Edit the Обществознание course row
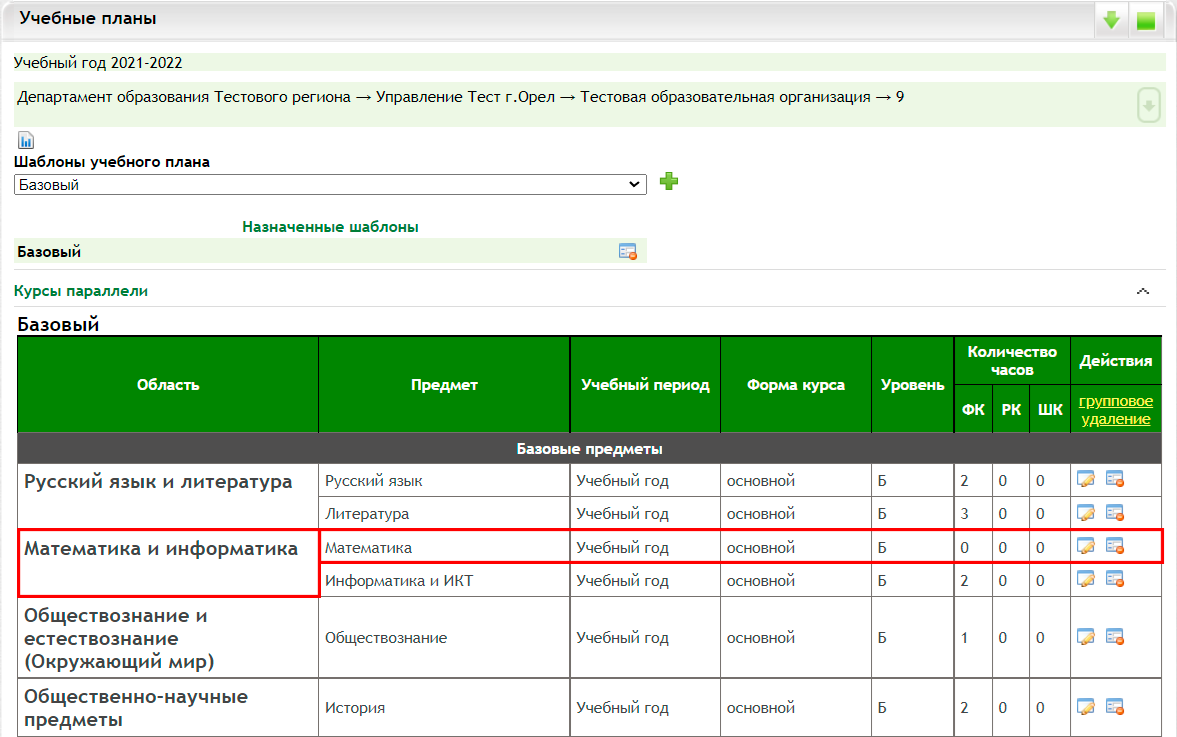1177x737 pixels. (x=1086, y=637)
